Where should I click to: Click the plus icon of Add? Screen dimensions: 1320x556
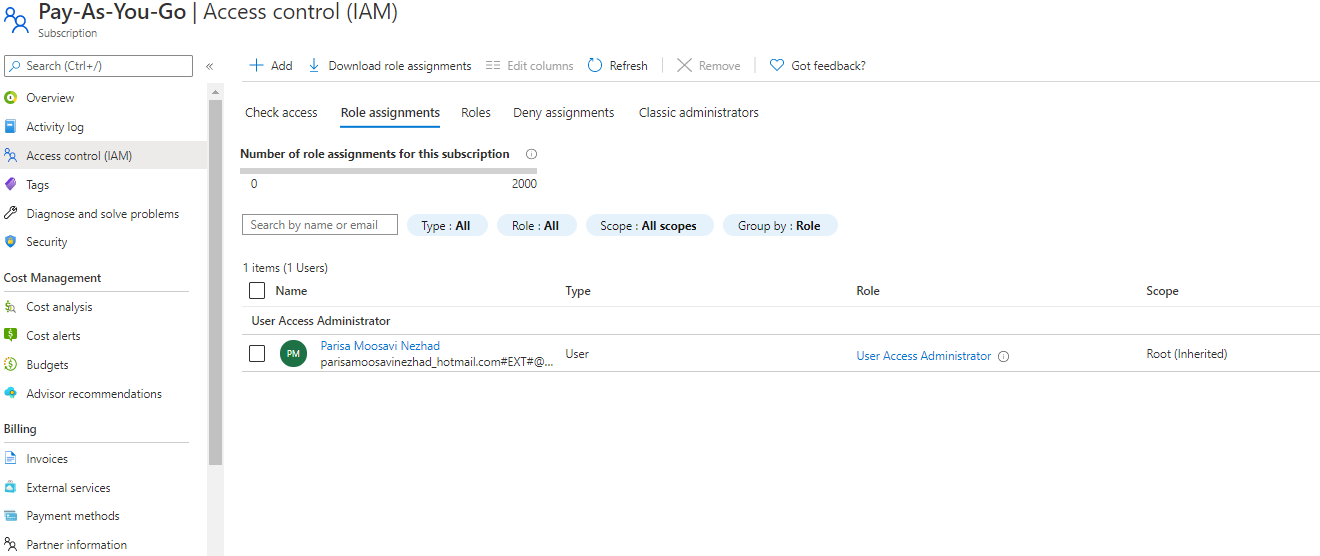click(256, 65)
